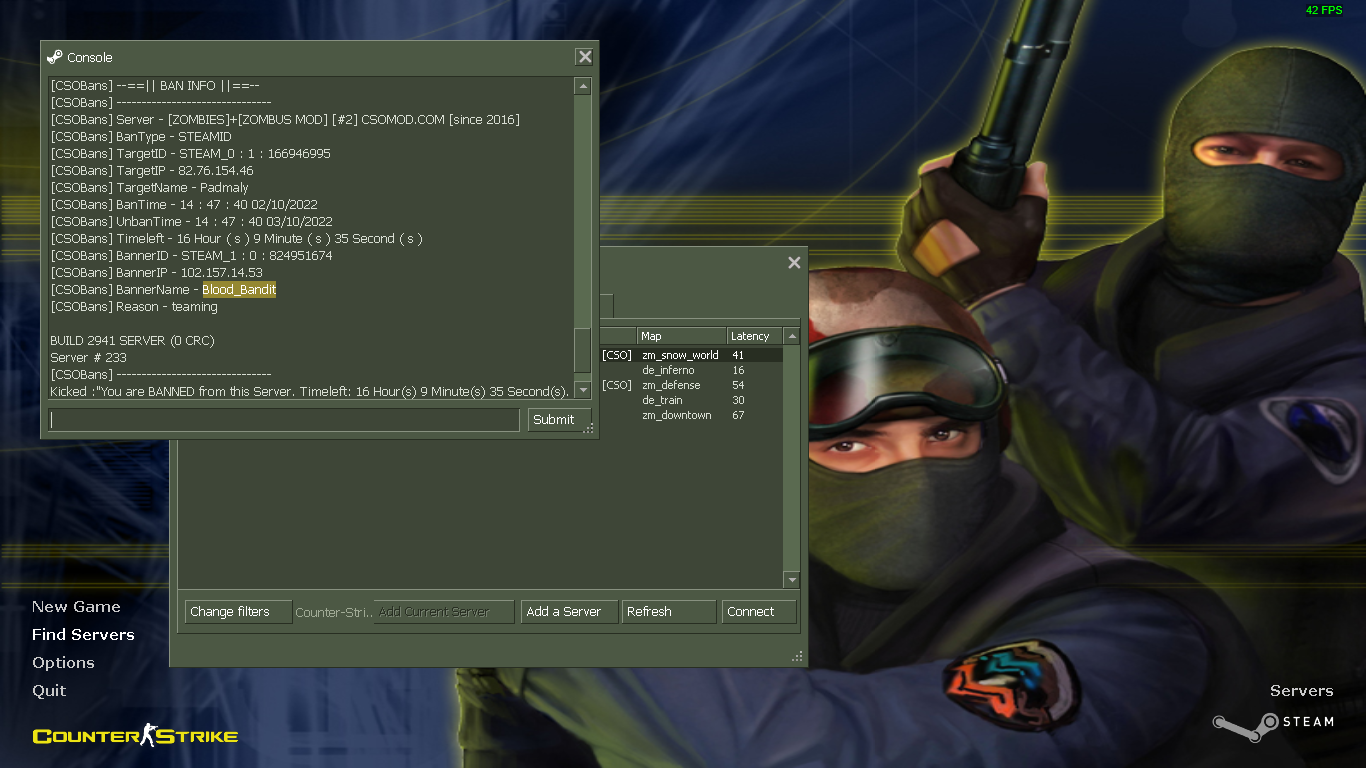Viewport: 1366px width, 768px height.
Task: Click the Console command input field
Action: [x=285, y=420]
